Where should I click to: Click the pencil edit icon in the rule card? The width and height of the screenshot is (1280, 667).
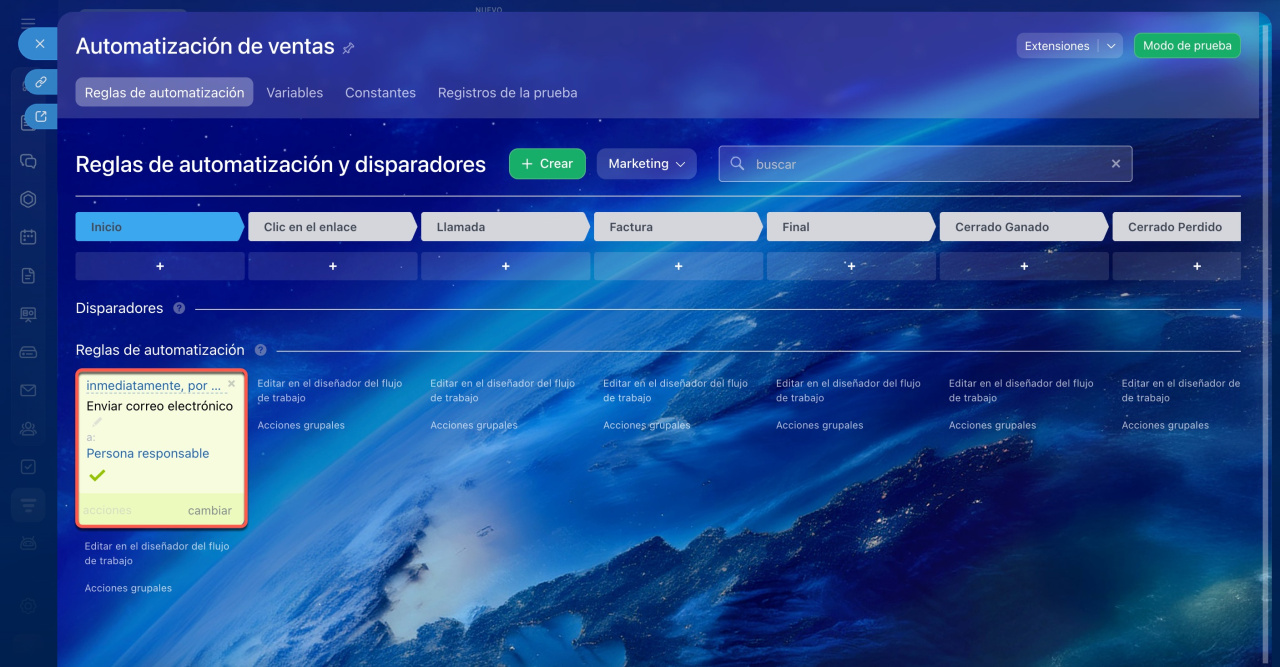97,422
